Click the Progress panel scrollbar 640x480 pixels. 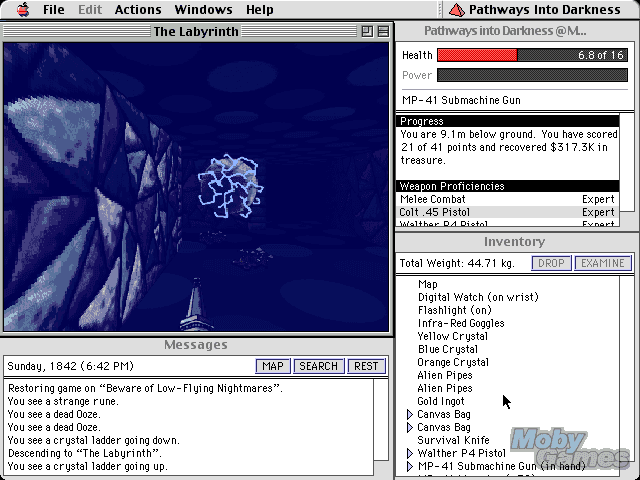click(627, 163)
